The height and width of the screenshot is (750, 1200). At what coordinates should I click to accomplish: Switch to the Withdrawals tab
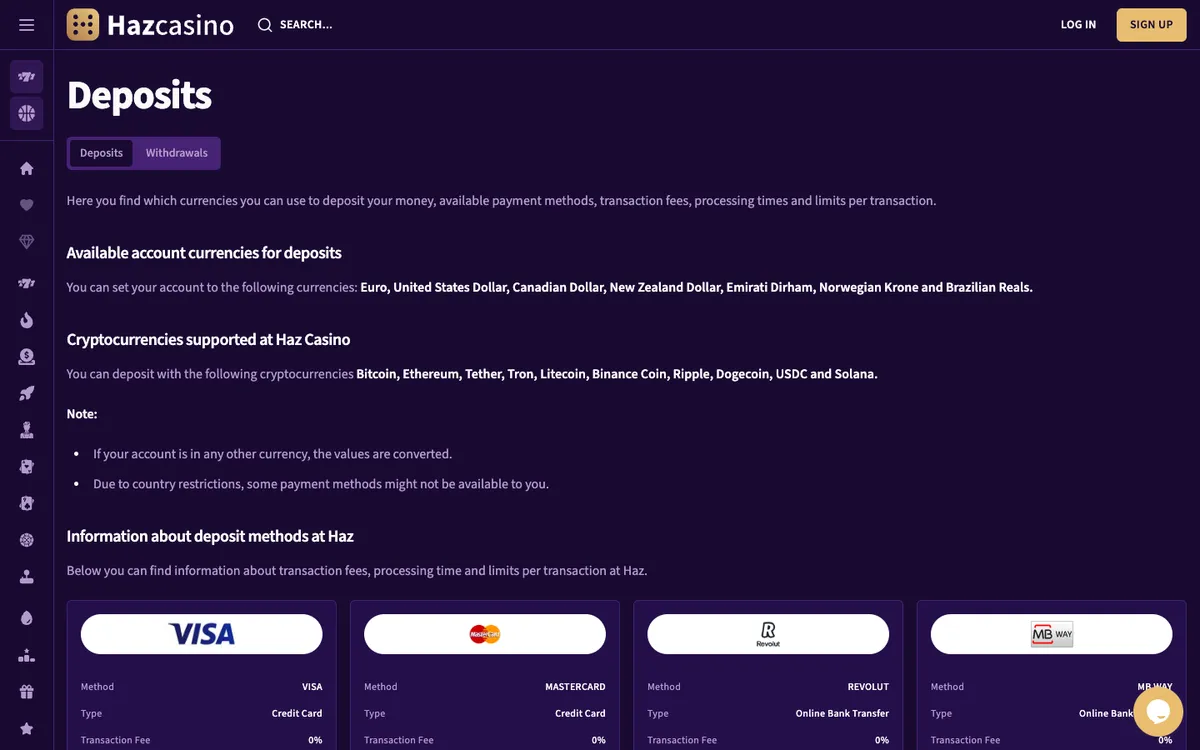pos(177,153)
